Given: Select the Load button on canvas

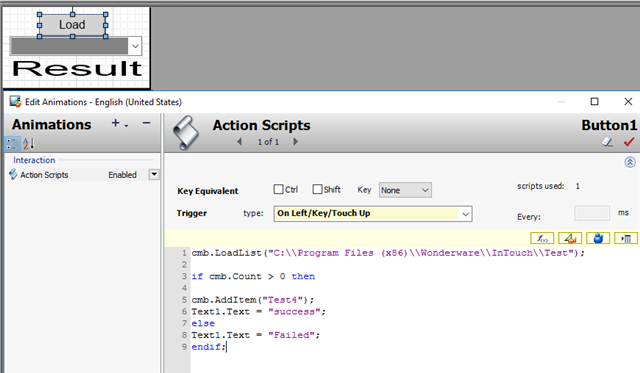Looking at the screenshot, I should tap(72, 25).
